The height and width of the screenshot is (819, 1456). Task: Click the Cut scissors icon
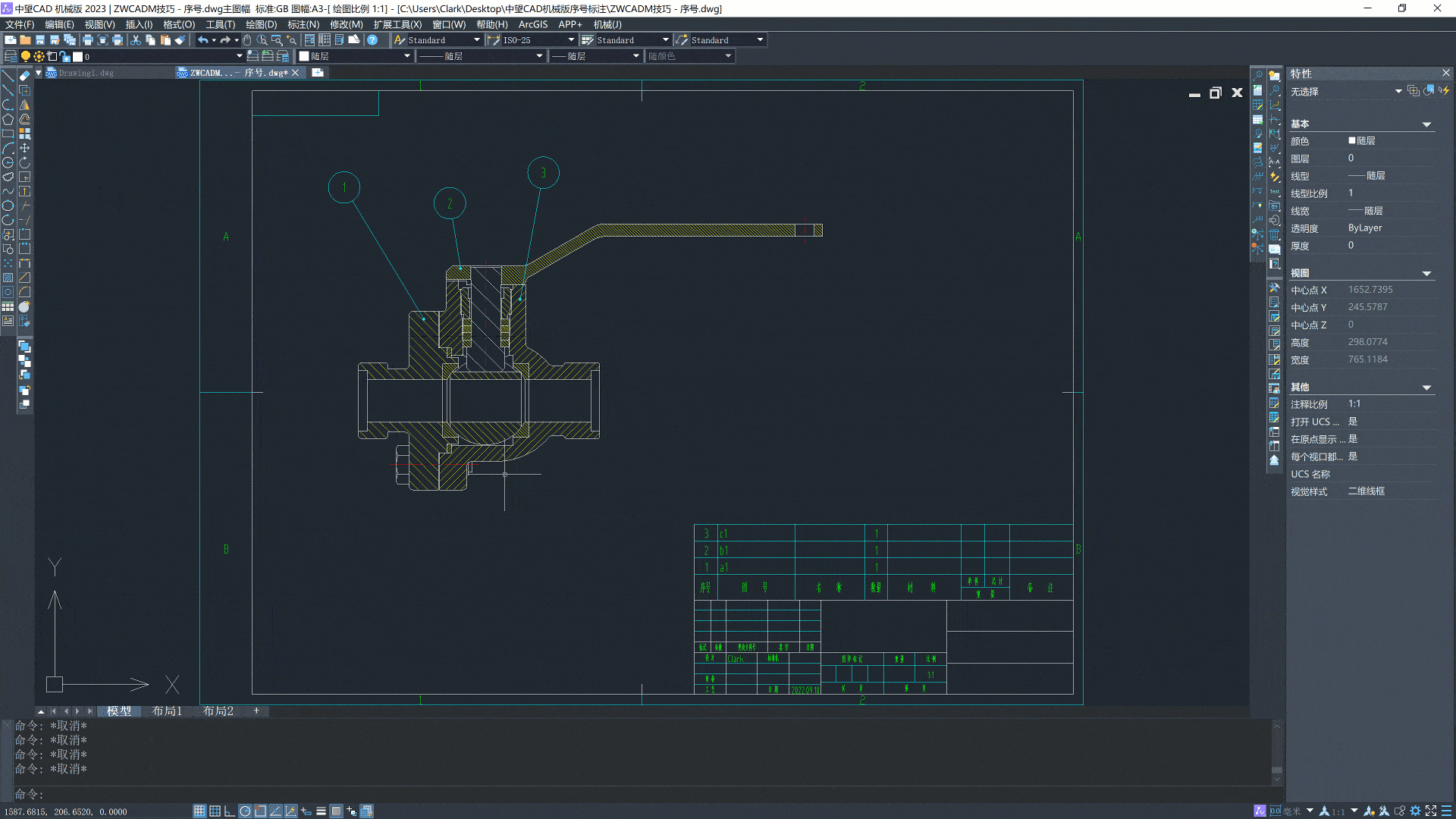click(136, 40)
